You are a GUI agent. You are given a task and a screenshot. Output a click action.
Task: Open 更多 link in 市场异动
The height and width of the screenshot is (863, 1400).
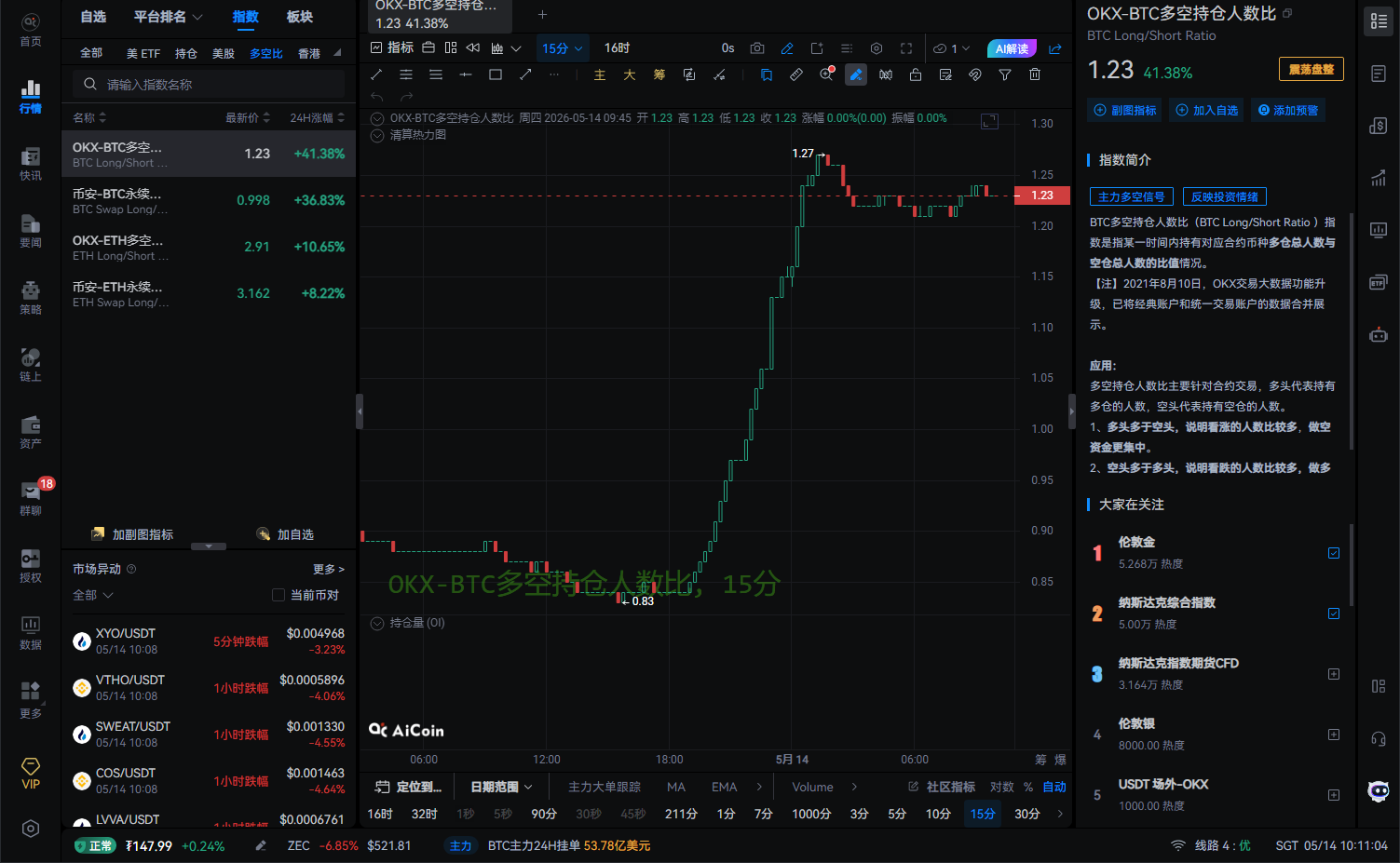329,569
